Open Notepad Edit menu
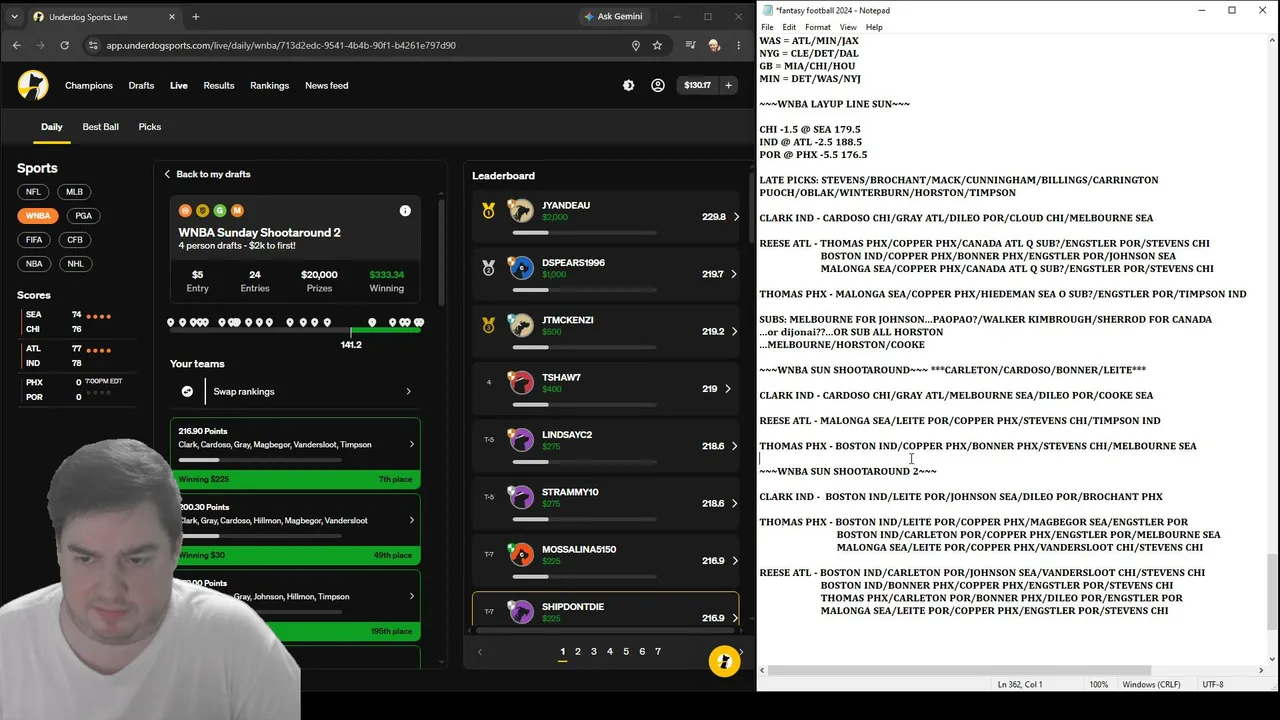Image resolution: width=1280 pixels, height=720 pixels. pyautogui.click(x=789, y=27)
